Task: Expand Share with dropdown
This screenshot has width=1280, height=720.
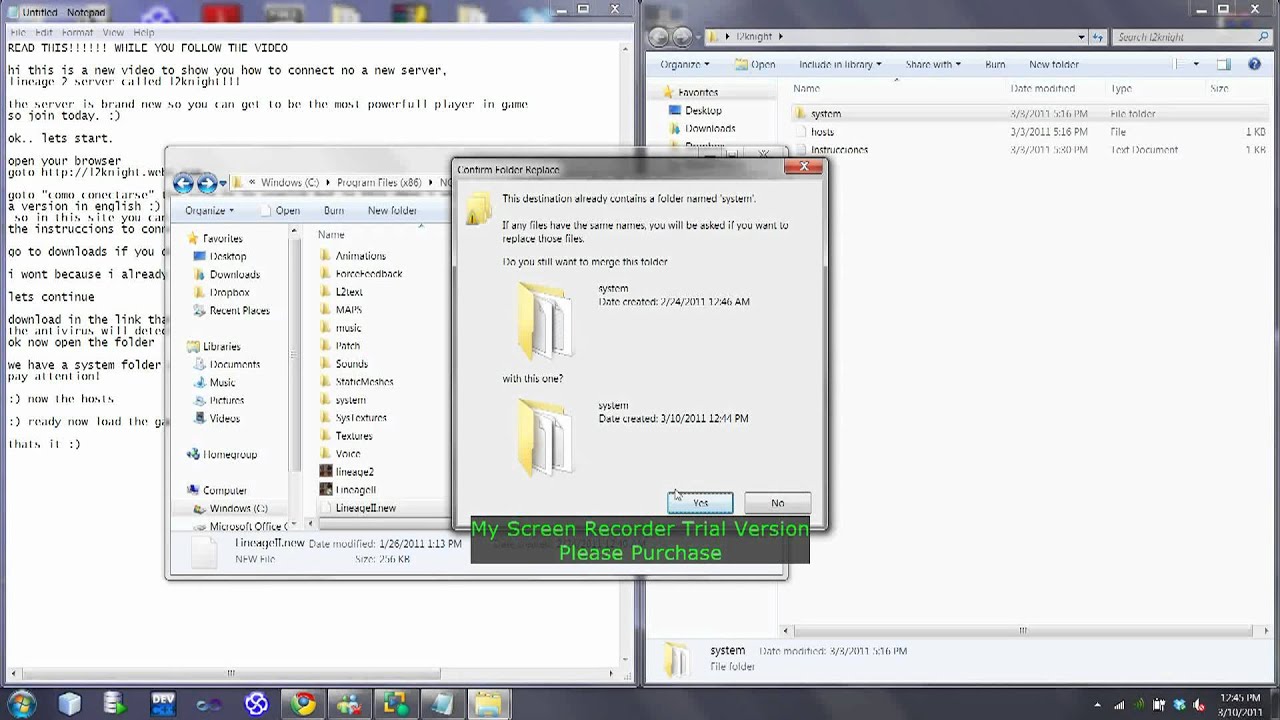Action: 933,64
